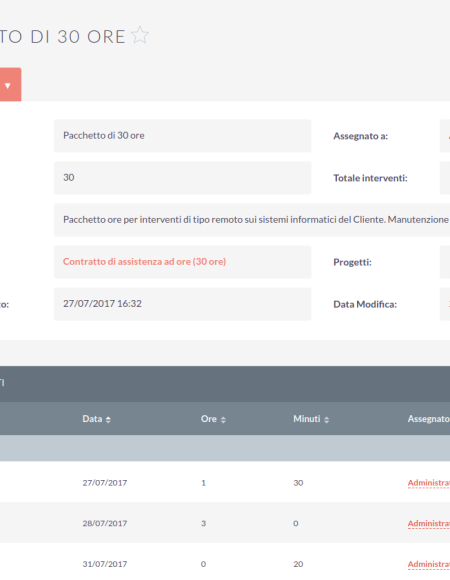Click the field showing value 30

coord(183,178)
